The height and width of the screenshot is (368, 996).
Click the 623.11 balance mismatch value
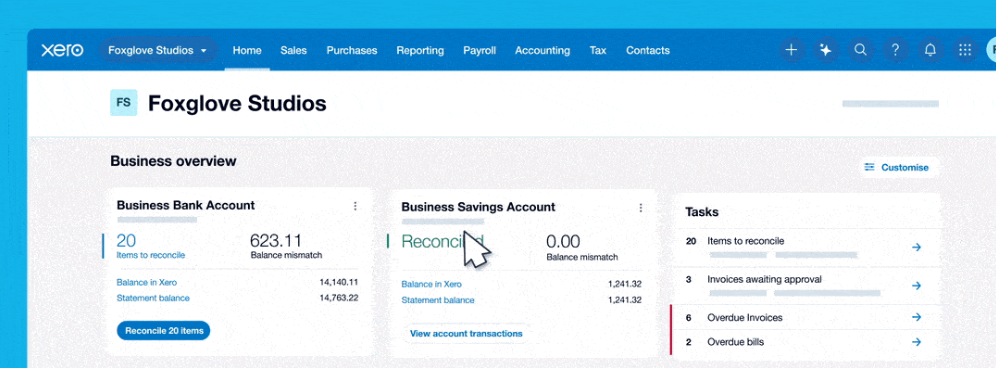click(x=276, y=241)
